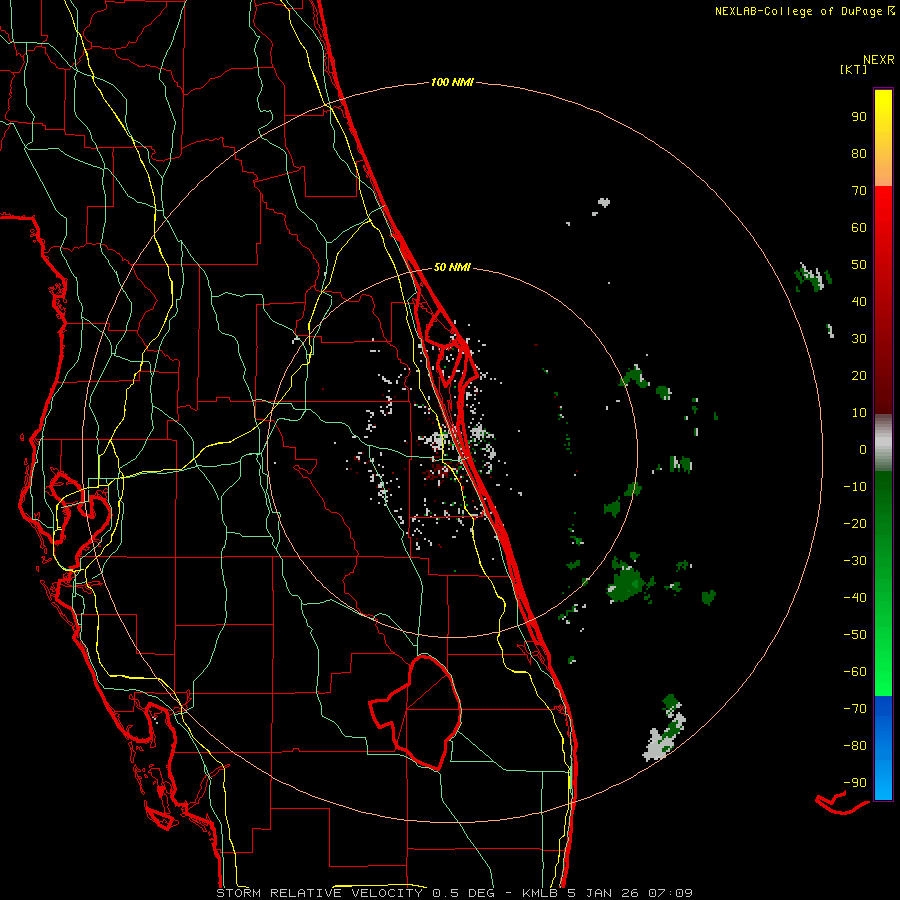This screenshot has width=900, height=900.
Task: Click the 07:09 timestamp in the caption
Action: pyautogui.click(x=670, y=893)
